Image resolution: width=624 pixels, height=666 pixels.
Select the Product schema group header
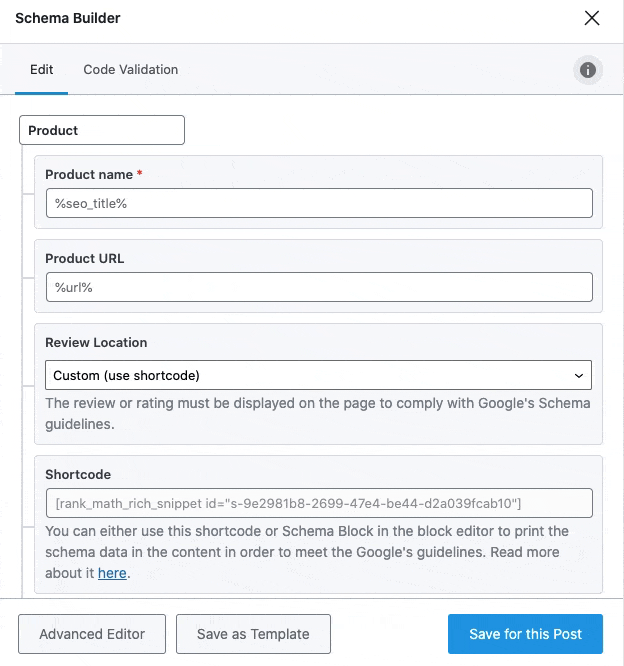click(x=102, y=130)
